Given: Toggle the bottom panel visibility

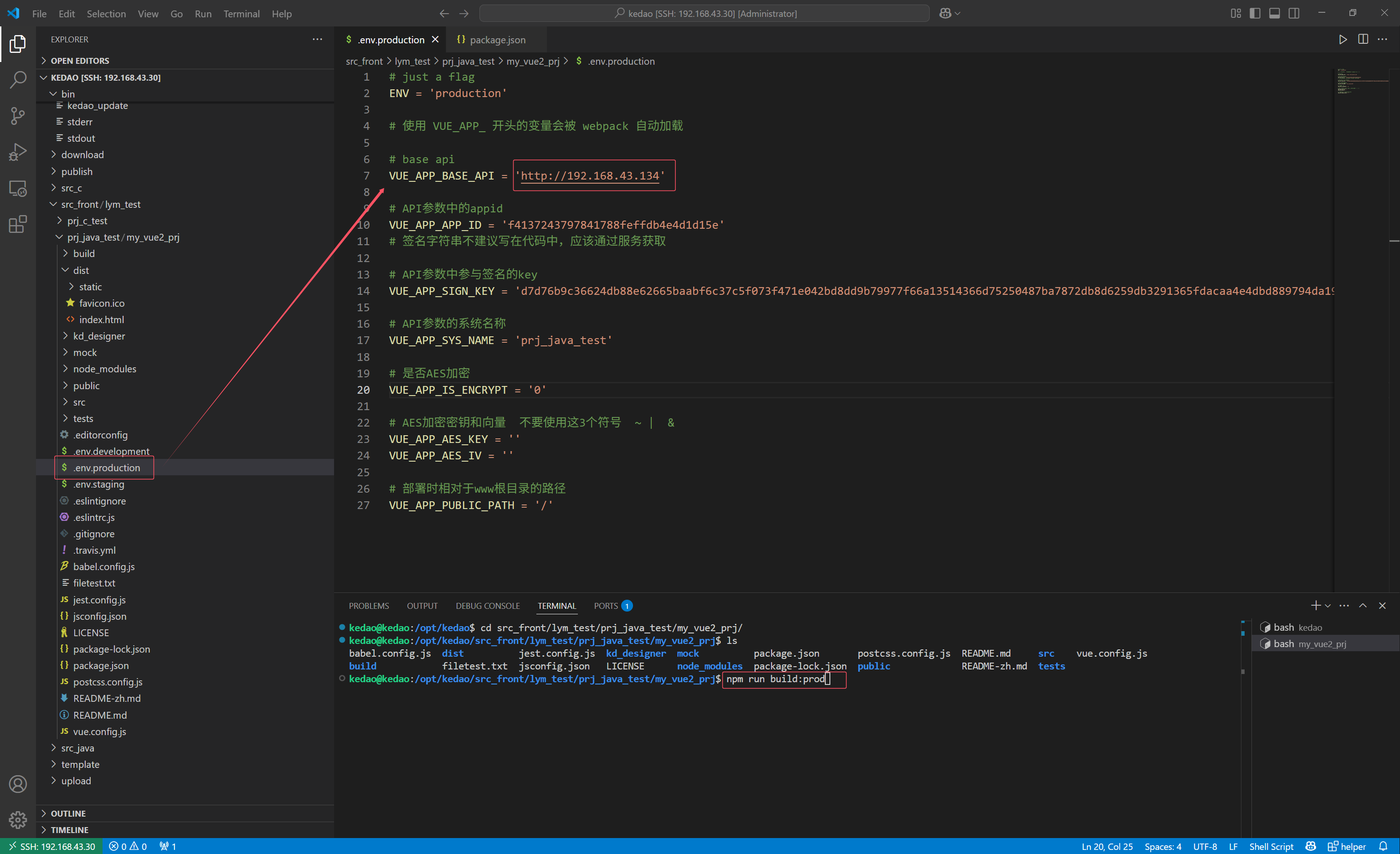Looking at the screenshot, I should [x=1274, y=13].
